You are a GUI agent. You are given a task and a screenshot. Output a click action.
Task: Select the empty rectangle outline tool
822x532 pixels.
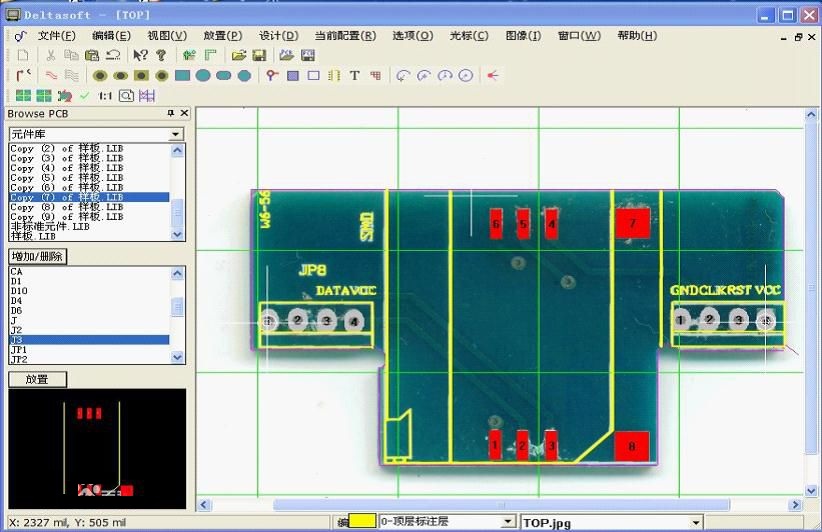[313, 75]
